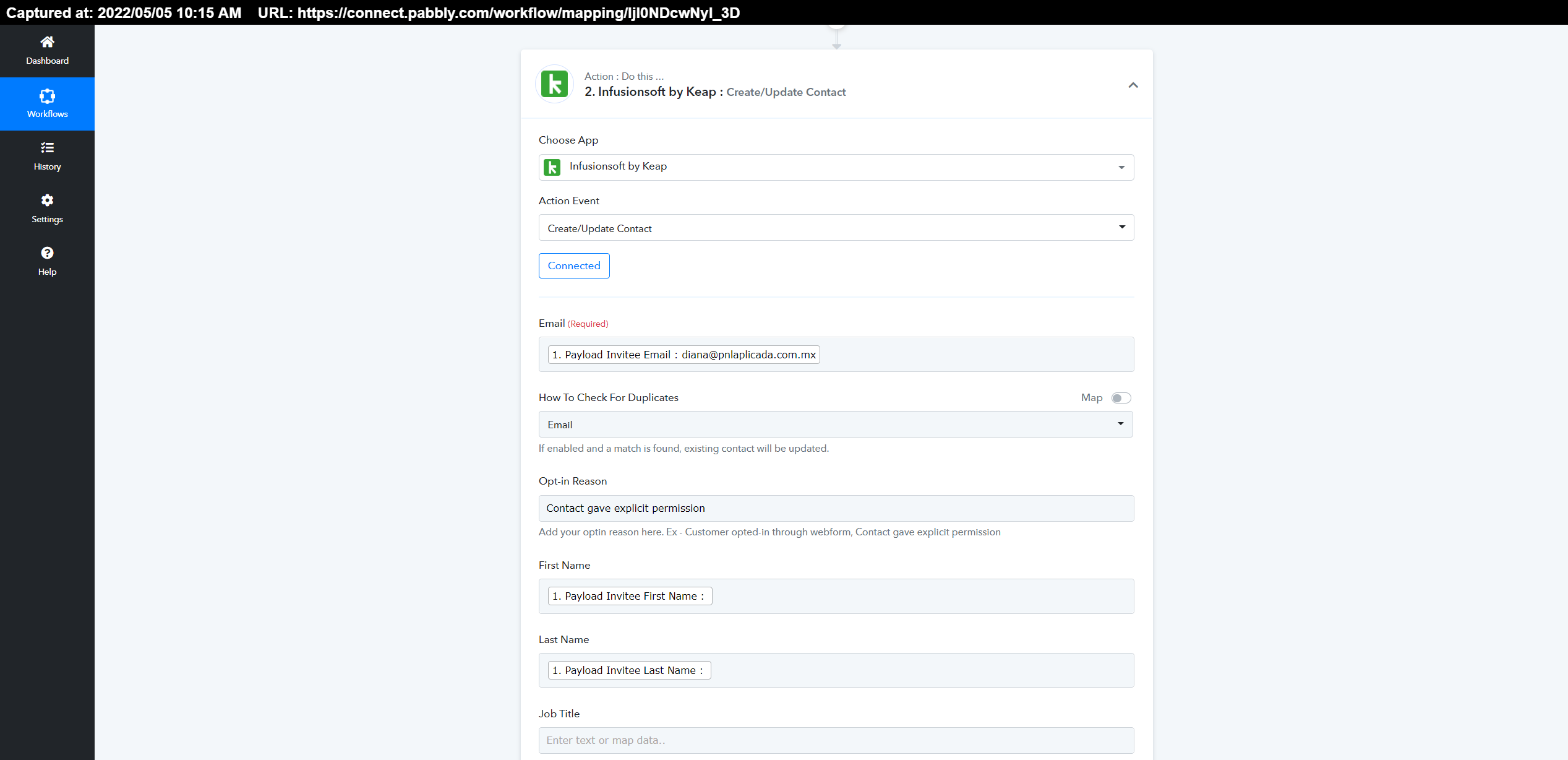Open How To Check For Duplicates dropdown

click(x=836, y=425)
